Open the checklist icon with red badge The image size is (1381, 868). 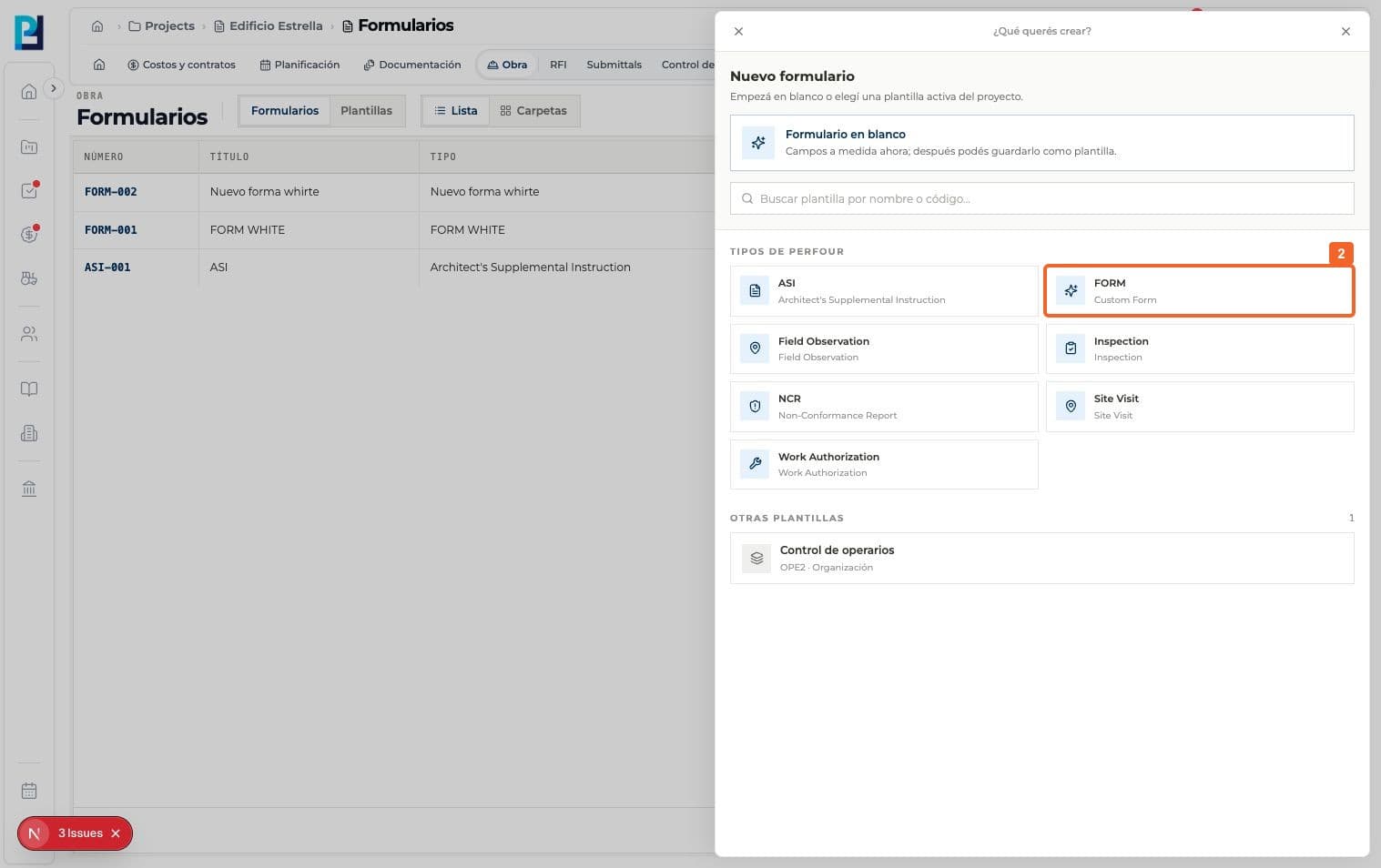click(x=29, y=191)
